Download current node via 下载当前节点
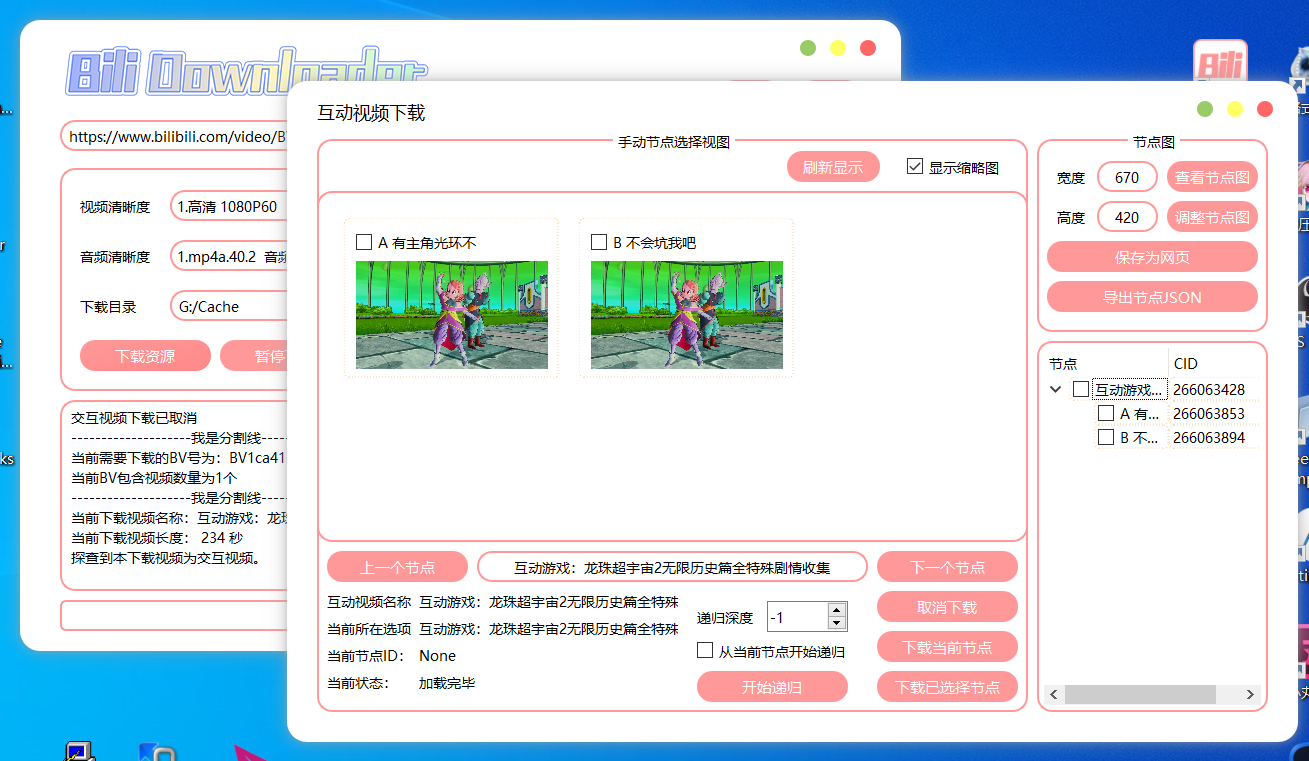This screenshot has height=761, width=1309. [x=946, y=646]
